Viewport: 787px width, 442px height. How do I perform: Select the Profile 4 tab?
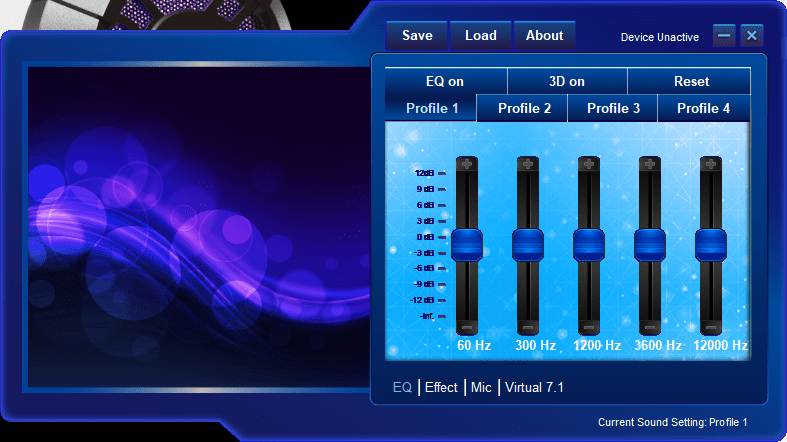click(703, 108)
